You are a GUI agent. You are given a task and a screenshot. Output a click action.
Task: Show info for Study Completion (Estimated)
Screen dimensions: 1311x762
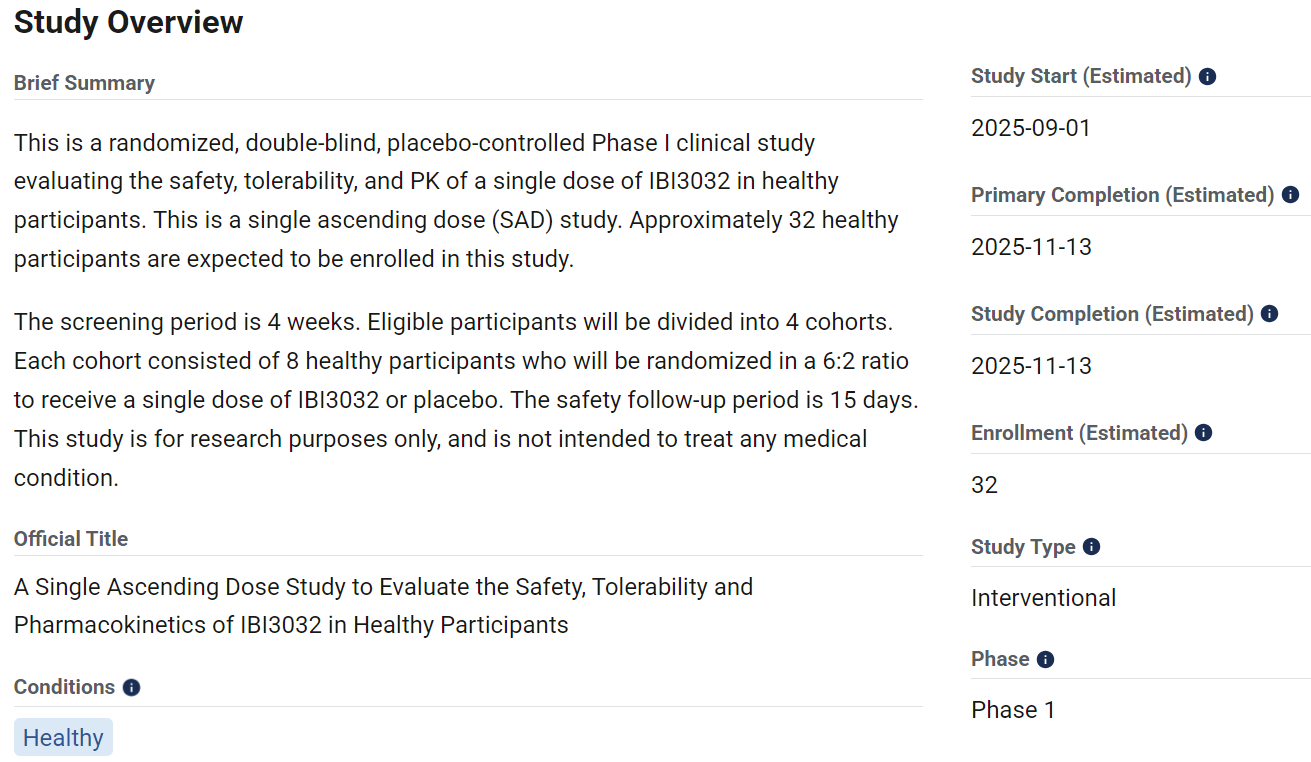coord(1269,314)
